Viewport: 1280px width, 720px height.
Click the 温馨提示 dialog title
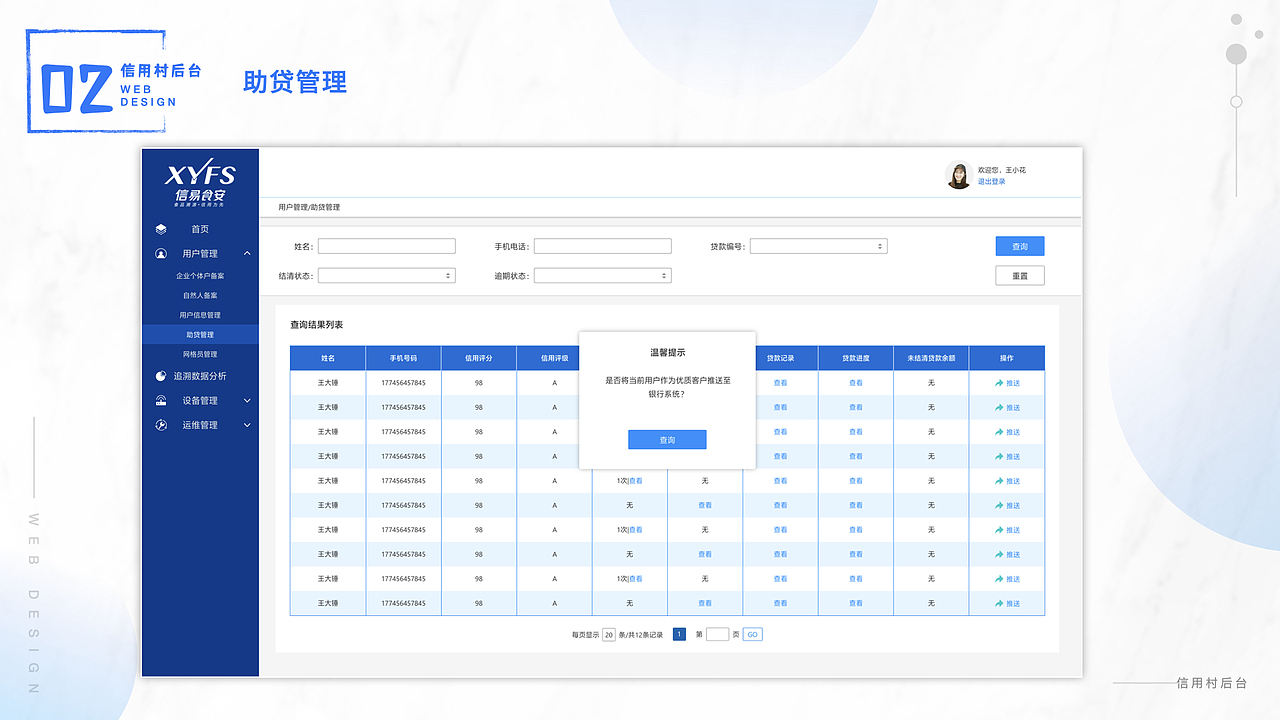(668, 353)
